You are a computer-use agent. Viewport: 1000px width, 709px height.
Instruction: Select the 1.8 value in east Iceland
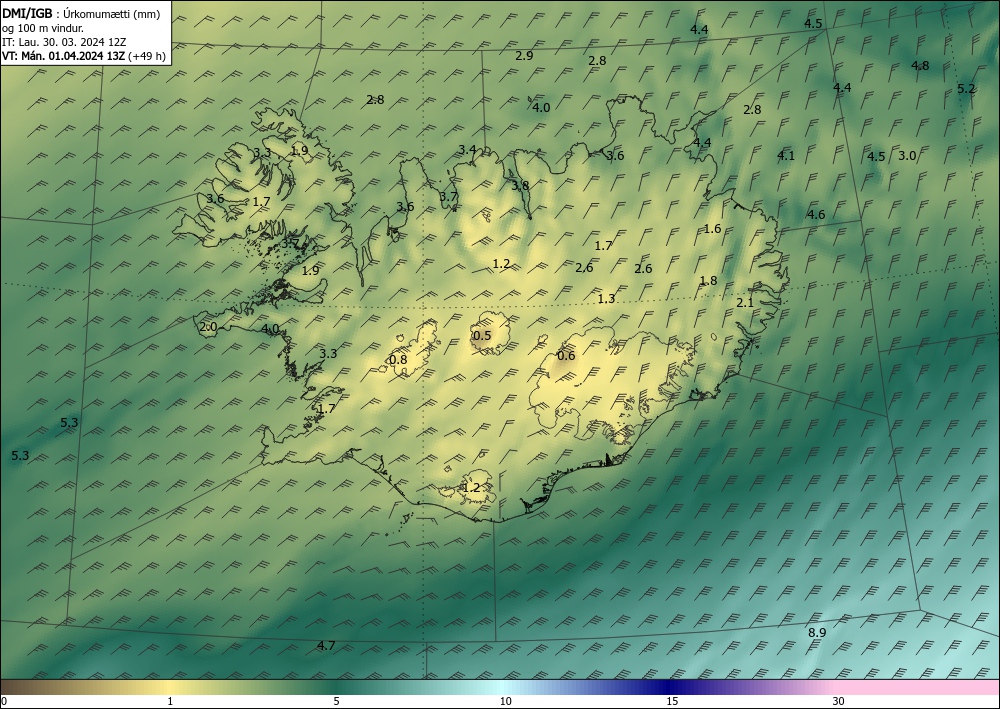point(708,281)
